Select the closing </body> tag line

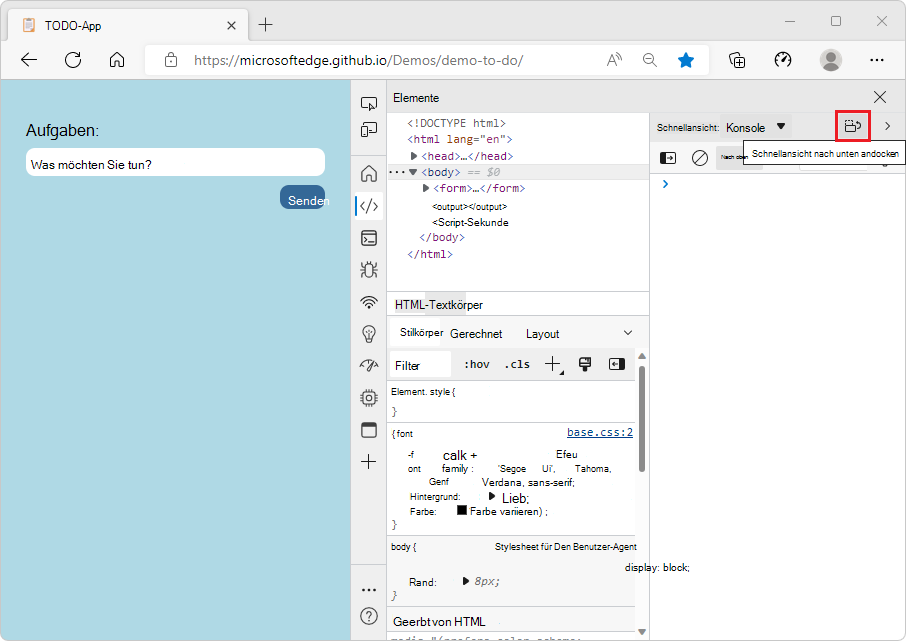[x=441, y=238]
